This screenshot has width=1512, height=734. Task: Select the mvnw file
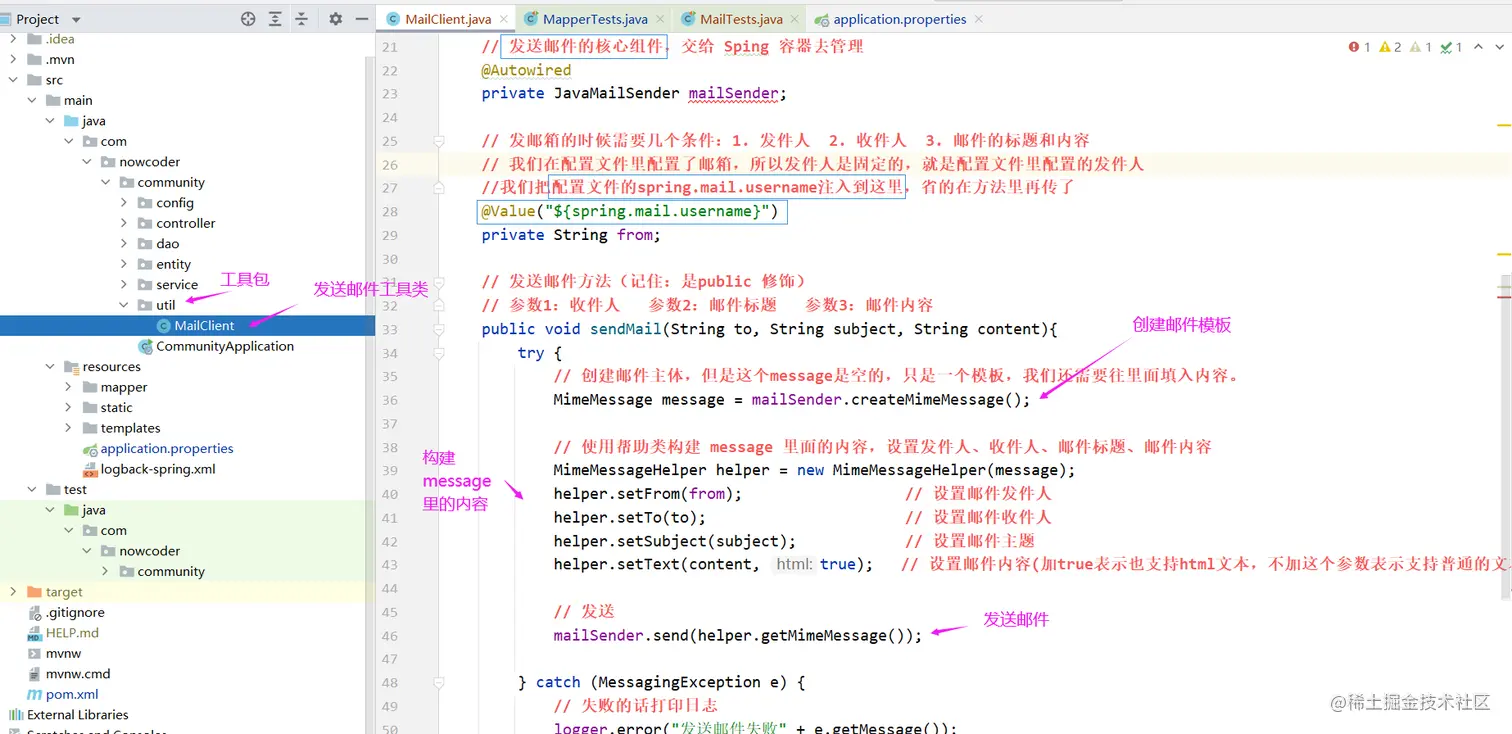click(x=63, y=654)
